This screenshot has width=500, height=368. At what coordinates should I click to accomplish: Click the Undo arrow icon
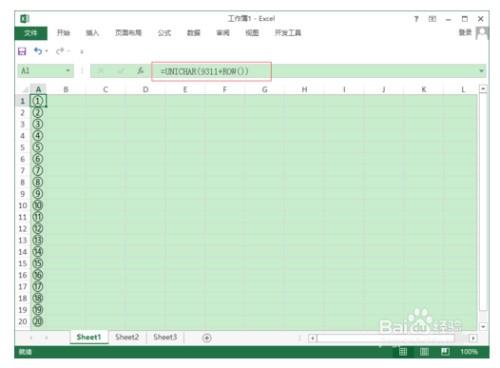[38, 51]
